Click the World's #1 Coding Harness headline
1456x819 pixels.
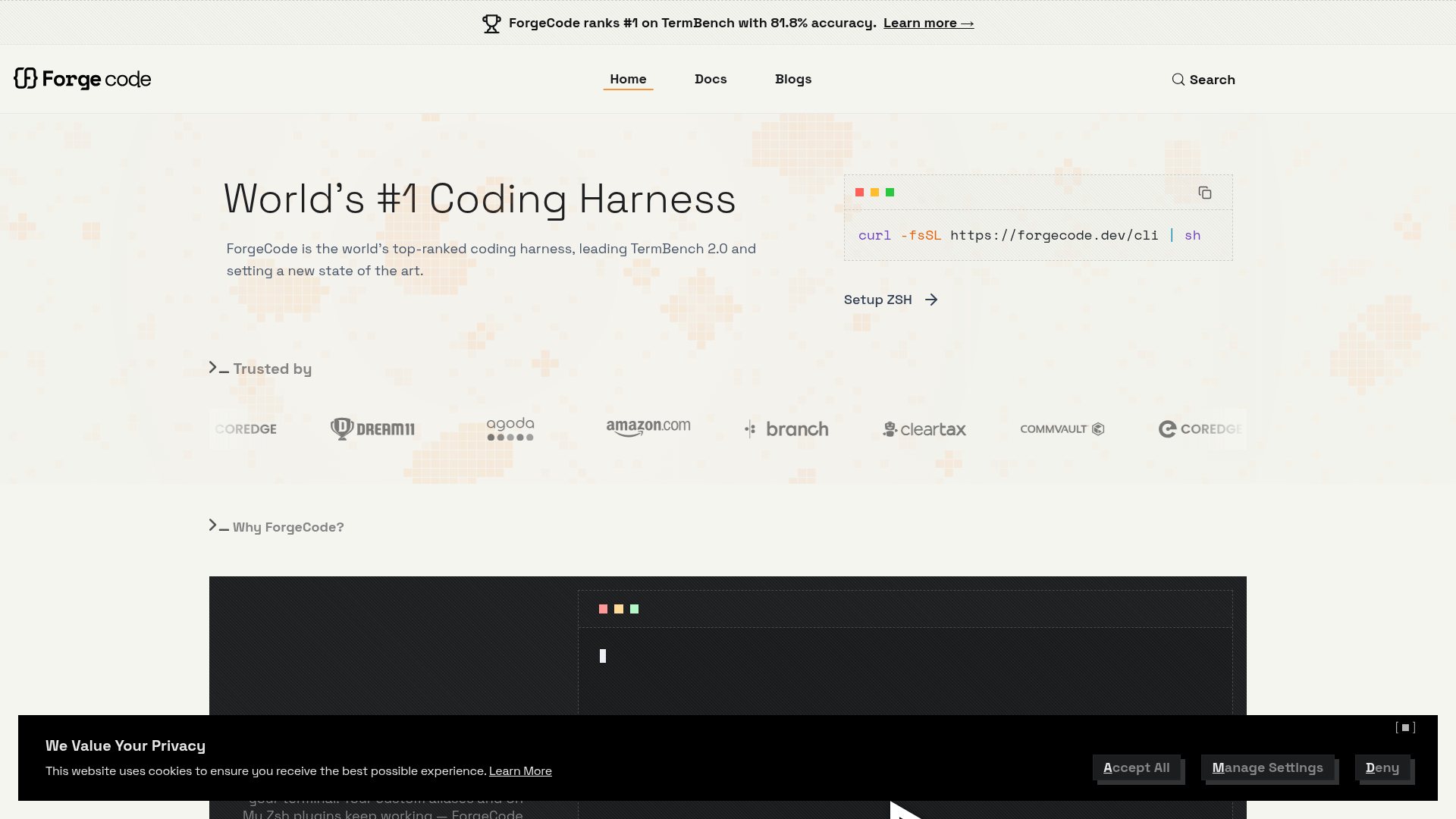(480, 199)
